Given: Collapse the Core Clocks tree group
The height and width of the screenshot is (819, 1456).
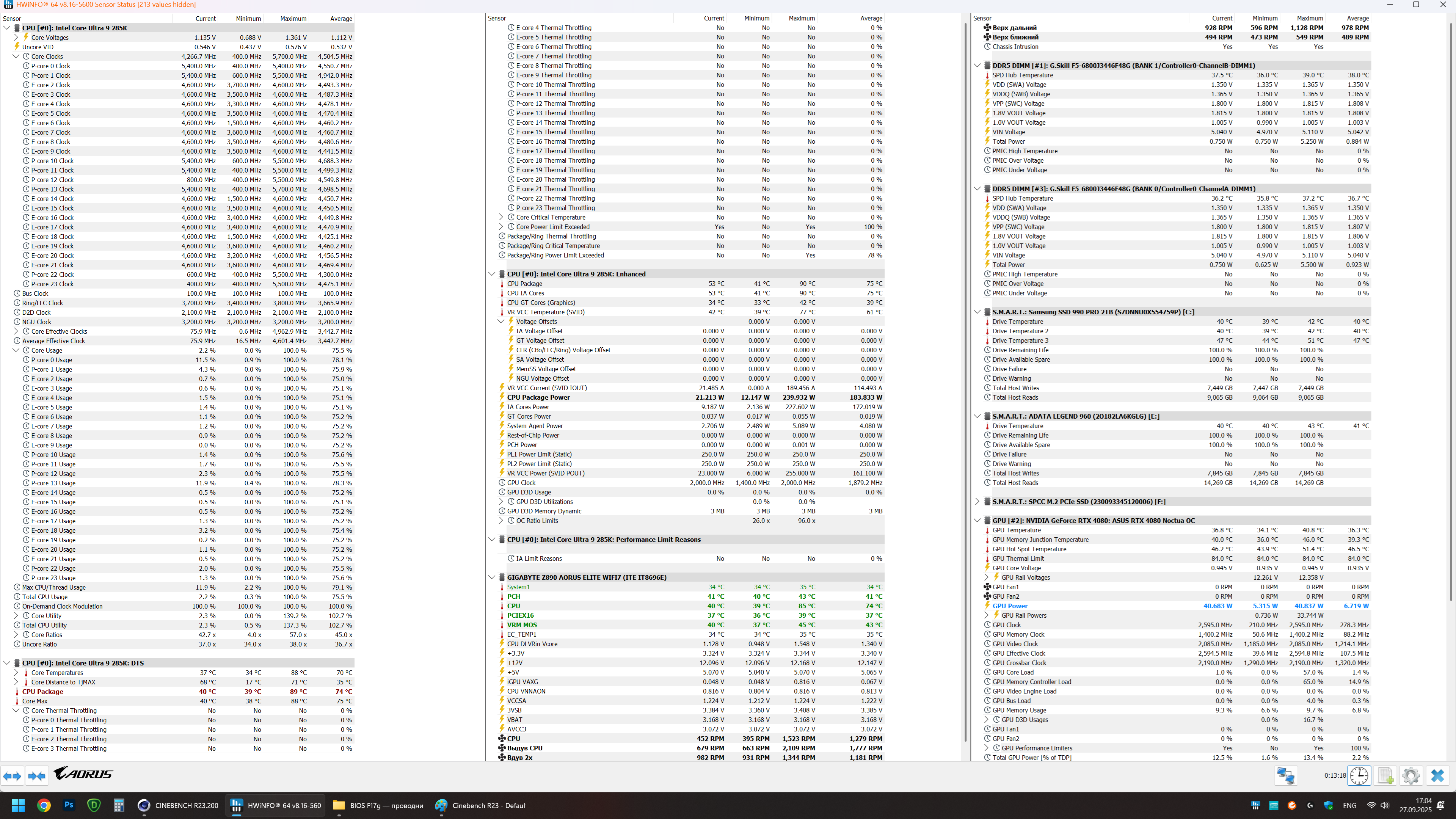Looking at the screenshot, I should (16, 56).
